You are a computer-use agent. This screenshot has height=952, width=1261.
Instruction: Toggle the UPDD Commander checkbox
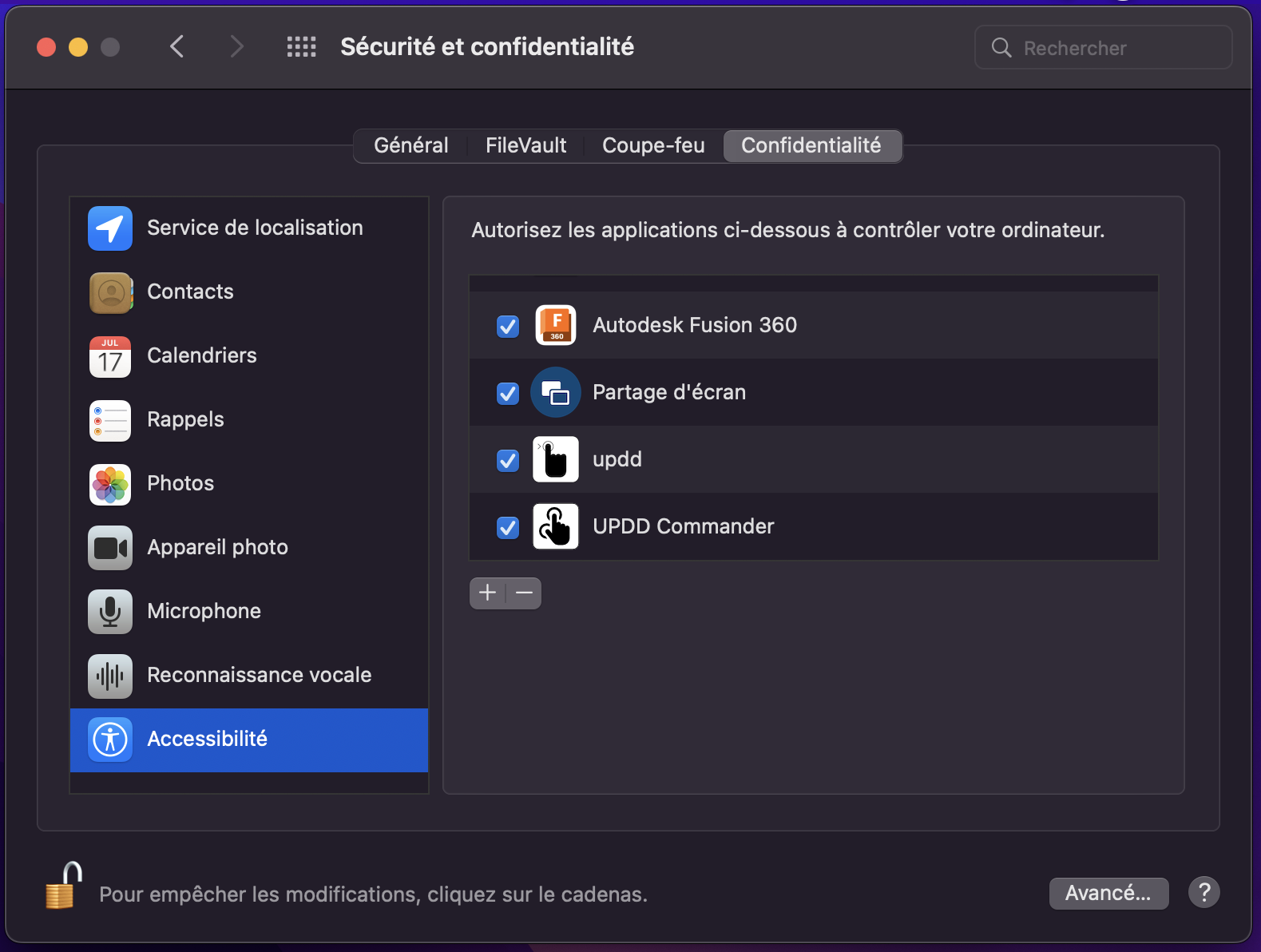point(508,527)
